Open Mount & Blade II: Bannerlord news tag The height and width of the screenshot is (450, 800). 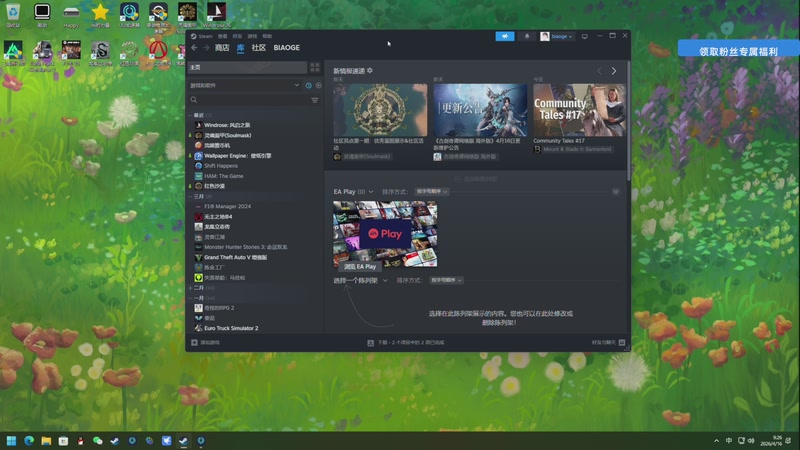click(572, 149)
